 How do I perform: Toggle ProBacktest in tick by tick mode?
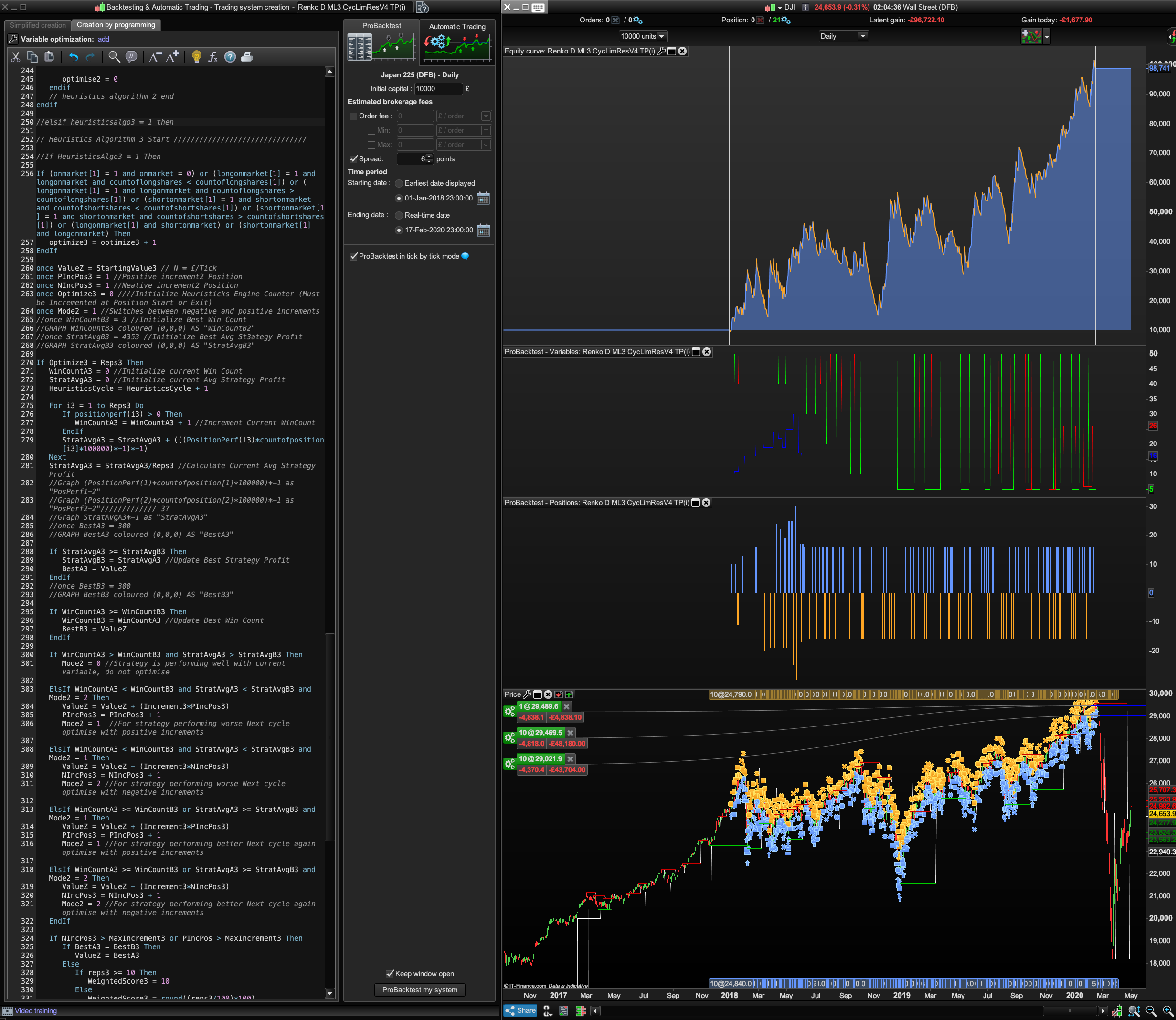[354, 256]
